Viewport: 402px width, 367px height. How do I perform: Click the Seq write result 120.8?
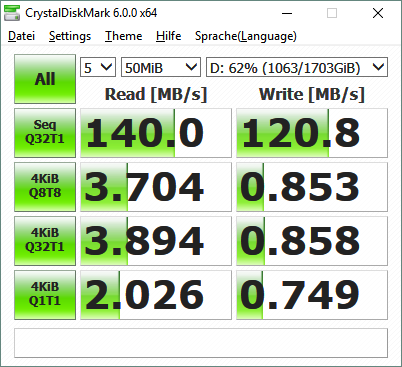(x=312, y=133)
